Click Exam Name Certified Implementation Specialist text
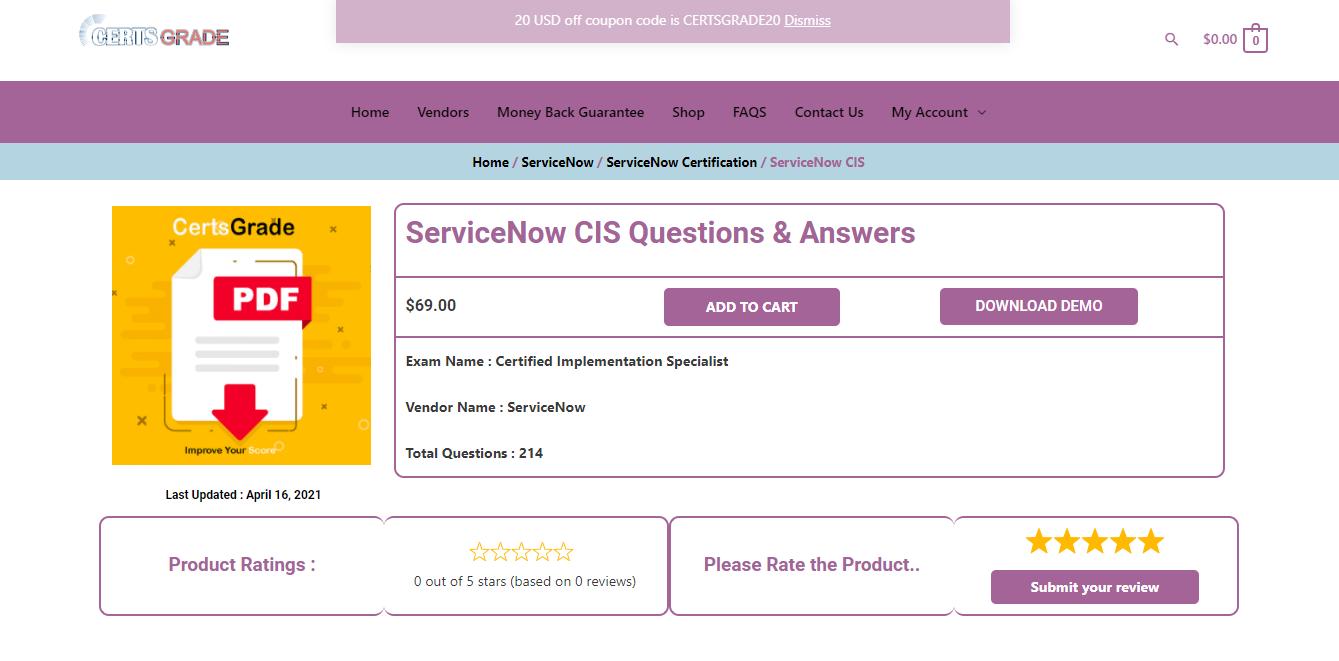This screenshot has width=1339, height=661. (567, 361)
